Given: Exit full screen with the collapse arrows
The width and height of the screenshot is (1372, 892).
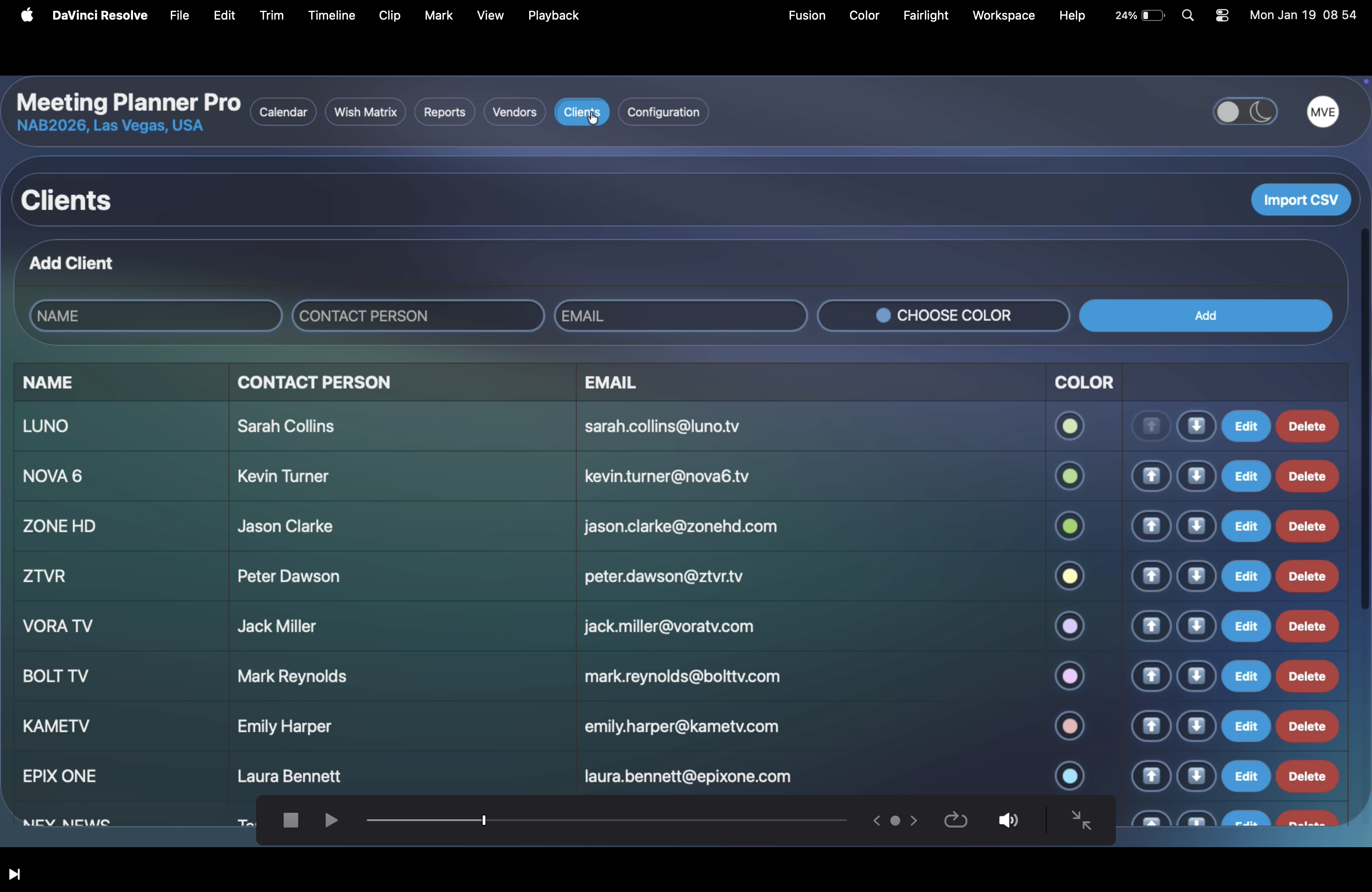Looking at the screenshot, I should pyautogui.click(x=1081, y=821).
